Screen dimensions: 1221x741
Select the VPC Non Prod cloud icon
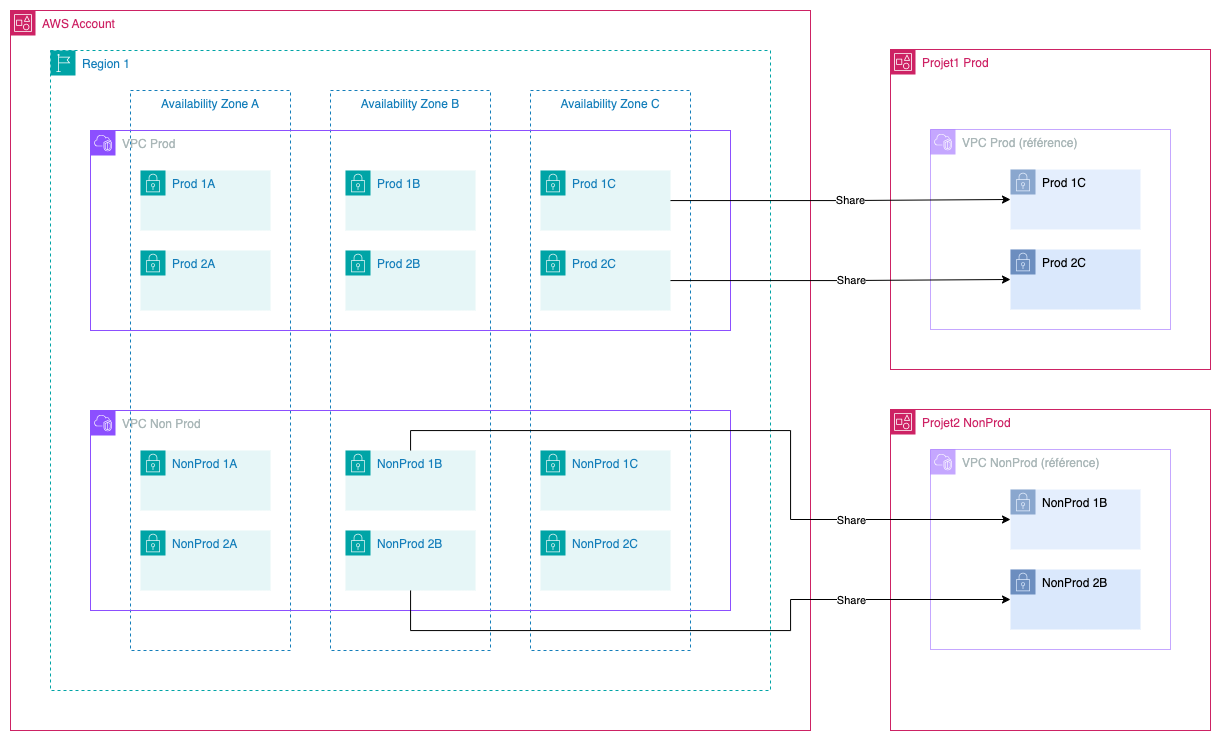103,423
